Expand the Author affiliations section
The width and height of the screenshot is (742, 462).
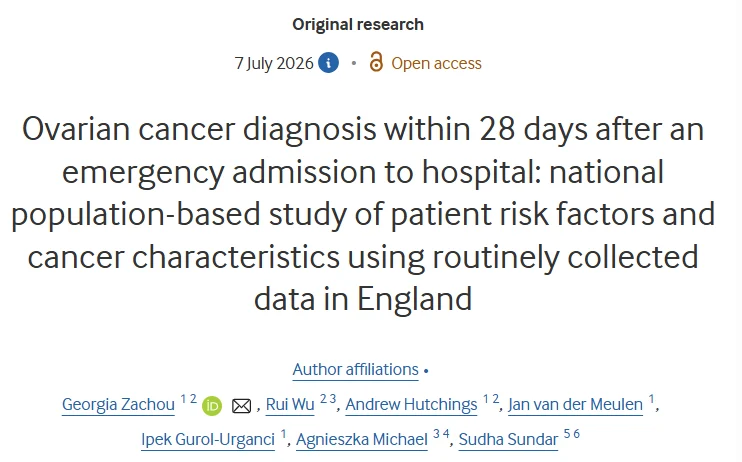tap(355, 369)
